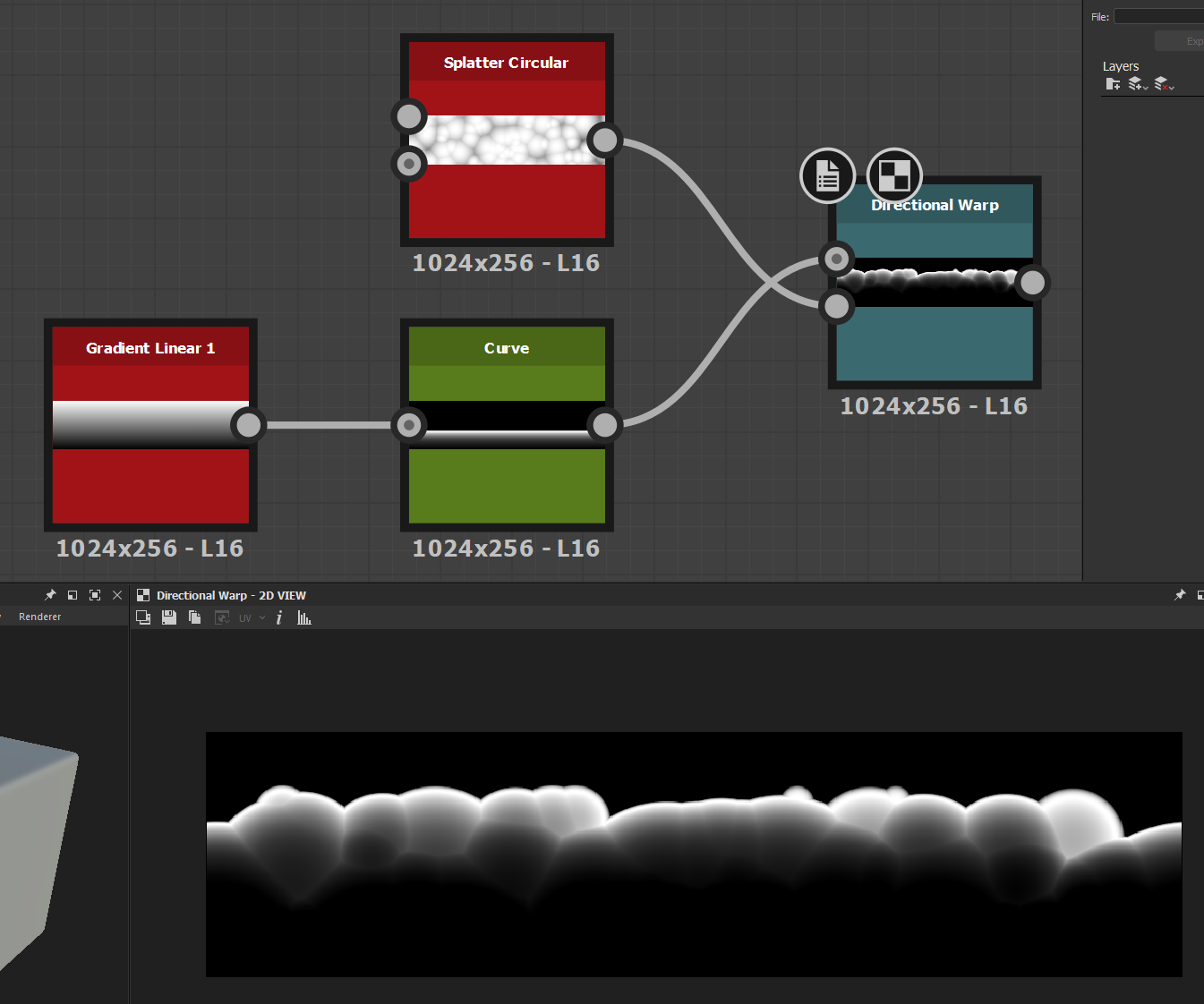The image size is (1204, 1004).
Task: Toggle pin on the 2D view panel
Action: (1180, 595)
